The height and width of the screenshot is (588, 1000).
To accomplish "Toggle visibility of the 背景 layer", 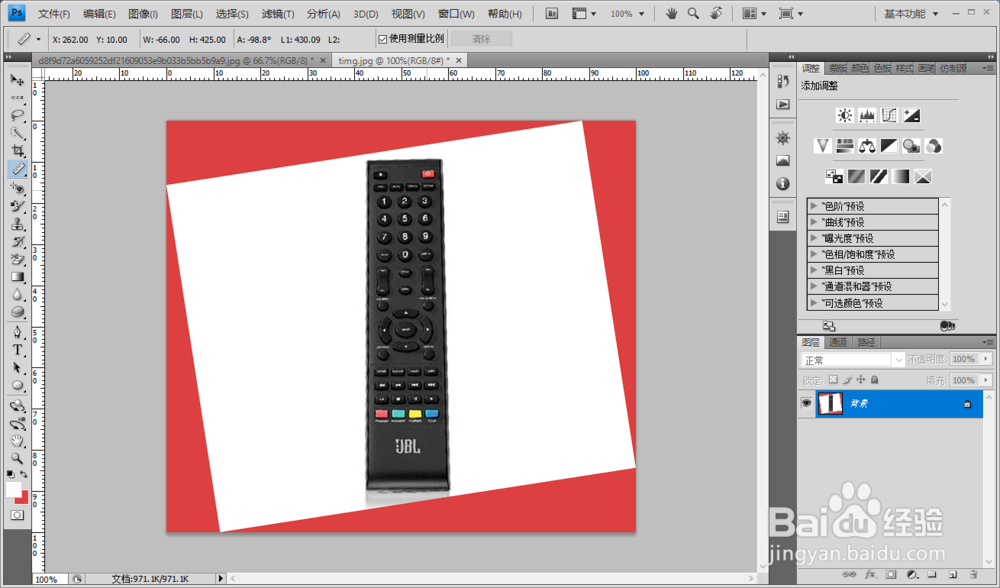I will tap(806, 403).
